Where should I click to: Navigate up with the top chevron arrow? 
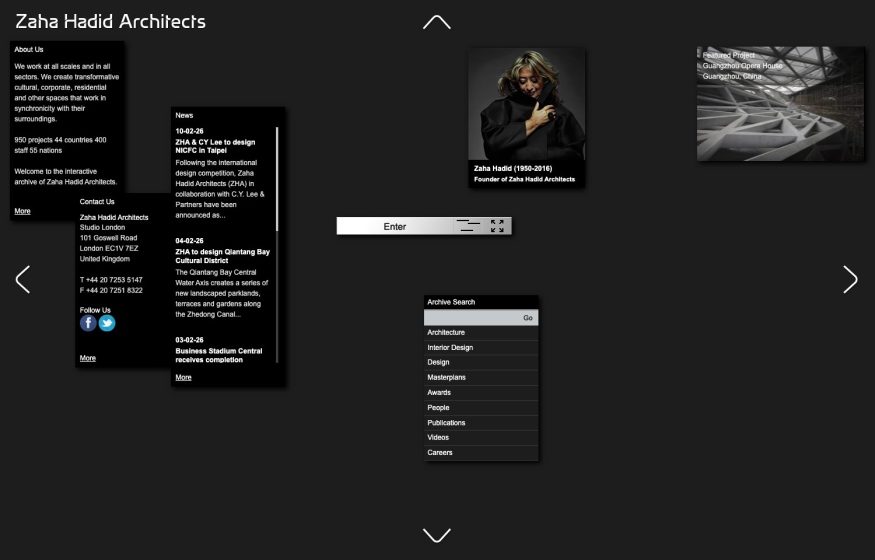coord(437,22)
